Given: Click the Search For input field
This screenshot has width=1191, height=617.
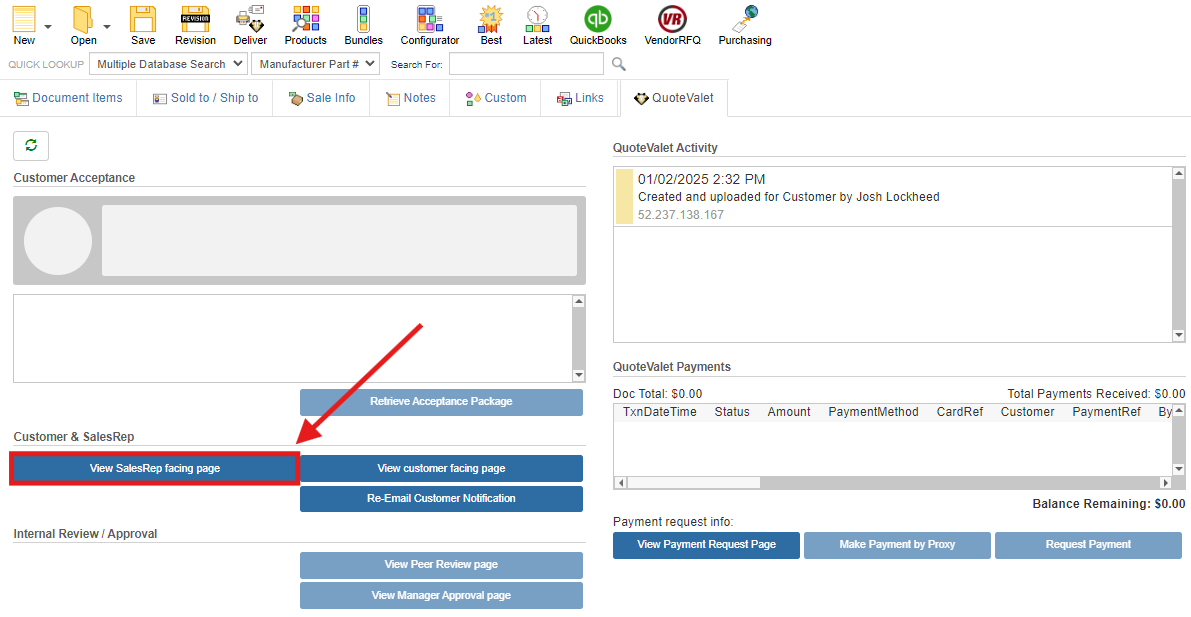Looking at the screenshot, I should pos(526,64).
